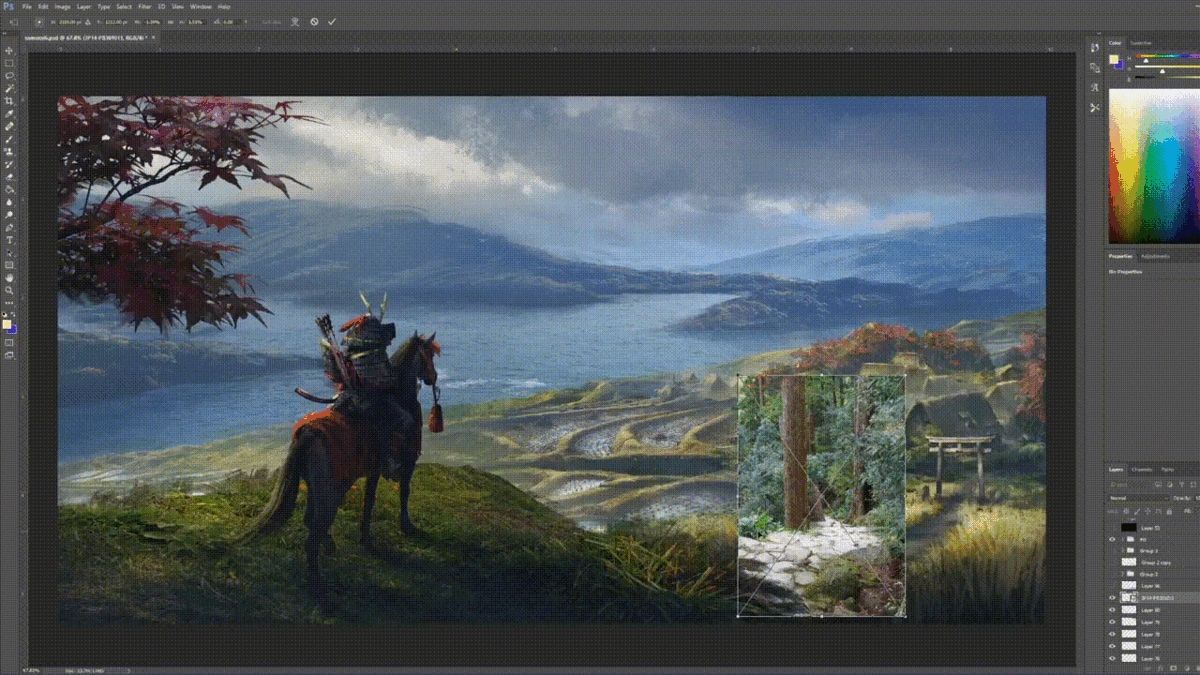Open the Window menu
Viewport: 1200px width, 675px height.
200,6
